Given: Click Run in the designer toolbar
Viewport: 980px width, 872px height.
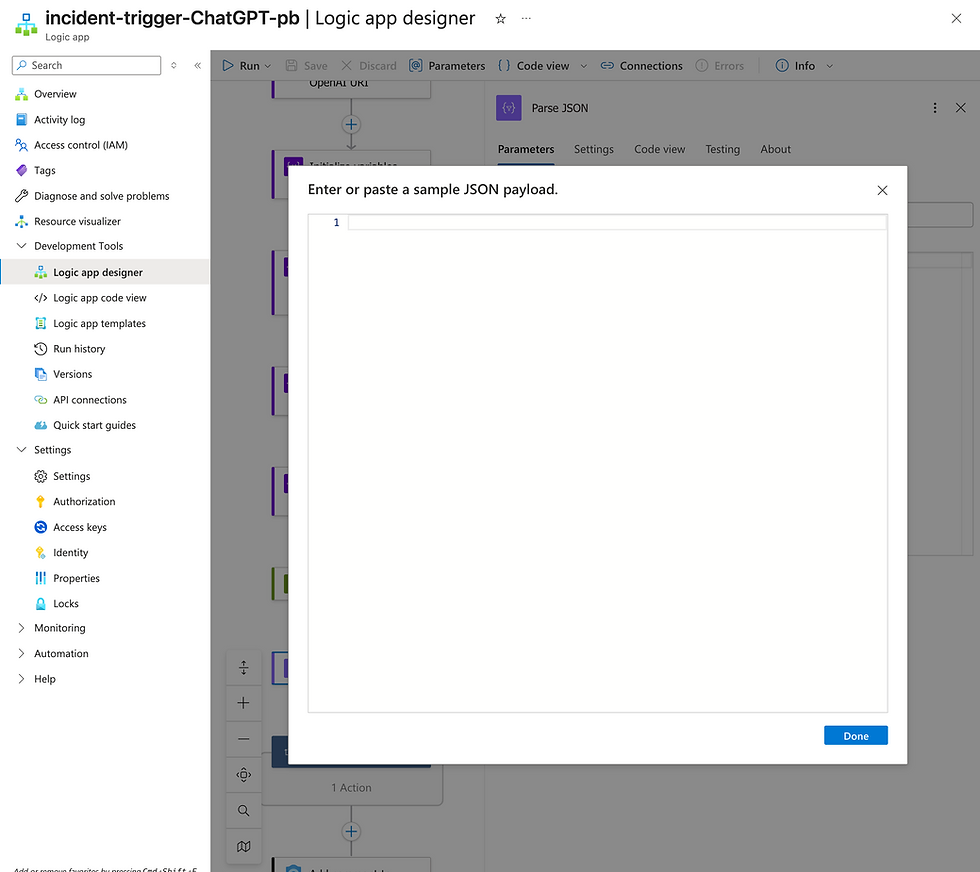Looking at the screenshot, I should pos(241,66).
